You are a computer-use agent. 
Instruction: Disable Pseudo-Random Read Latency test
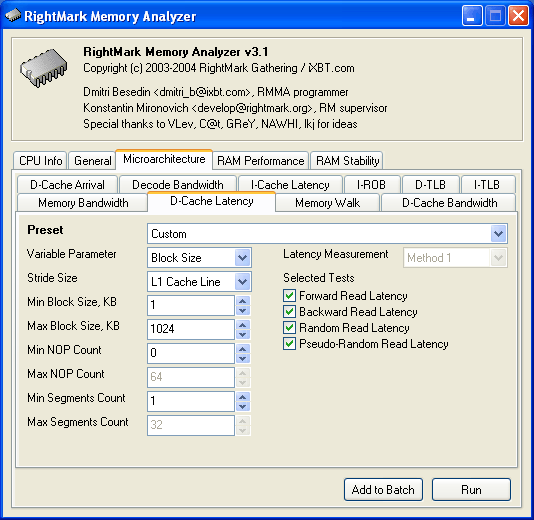289,343
